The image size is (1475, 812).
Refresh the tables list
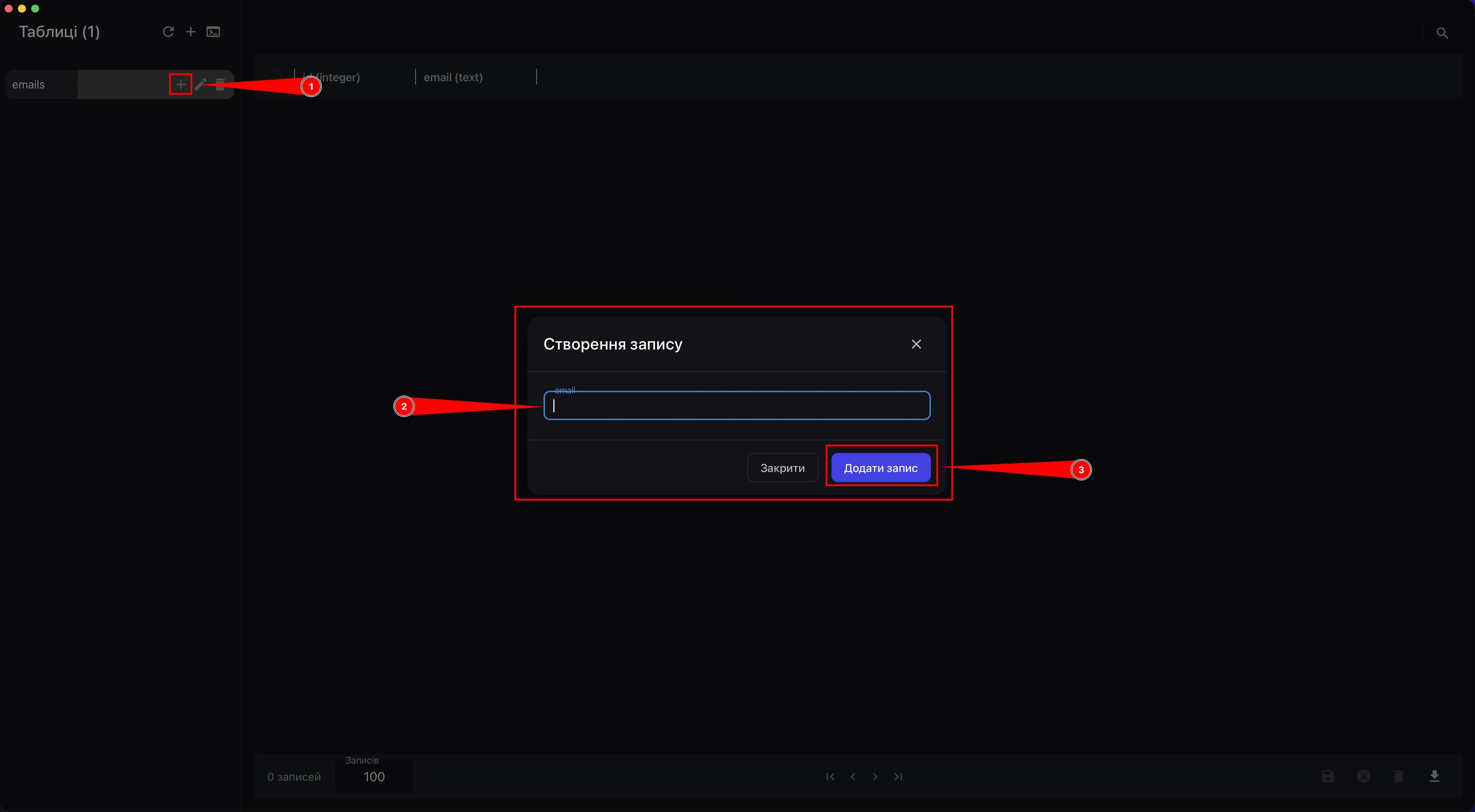[x=168, y=31]
